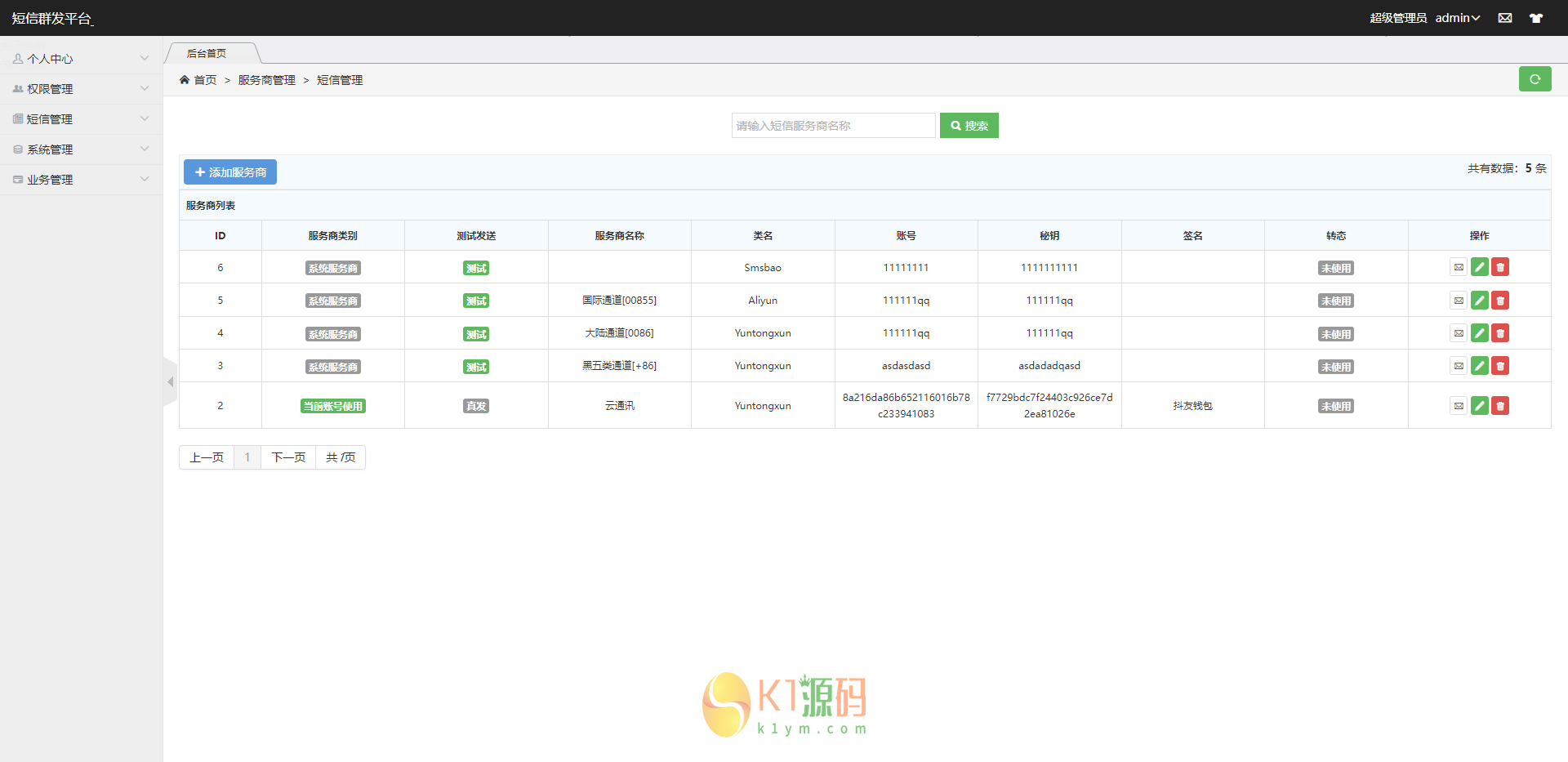The width and height of the screenshot is (1568, 762).
Task: Open the 短信管理 sidebar menu
Action: click(x=82, y=119)
